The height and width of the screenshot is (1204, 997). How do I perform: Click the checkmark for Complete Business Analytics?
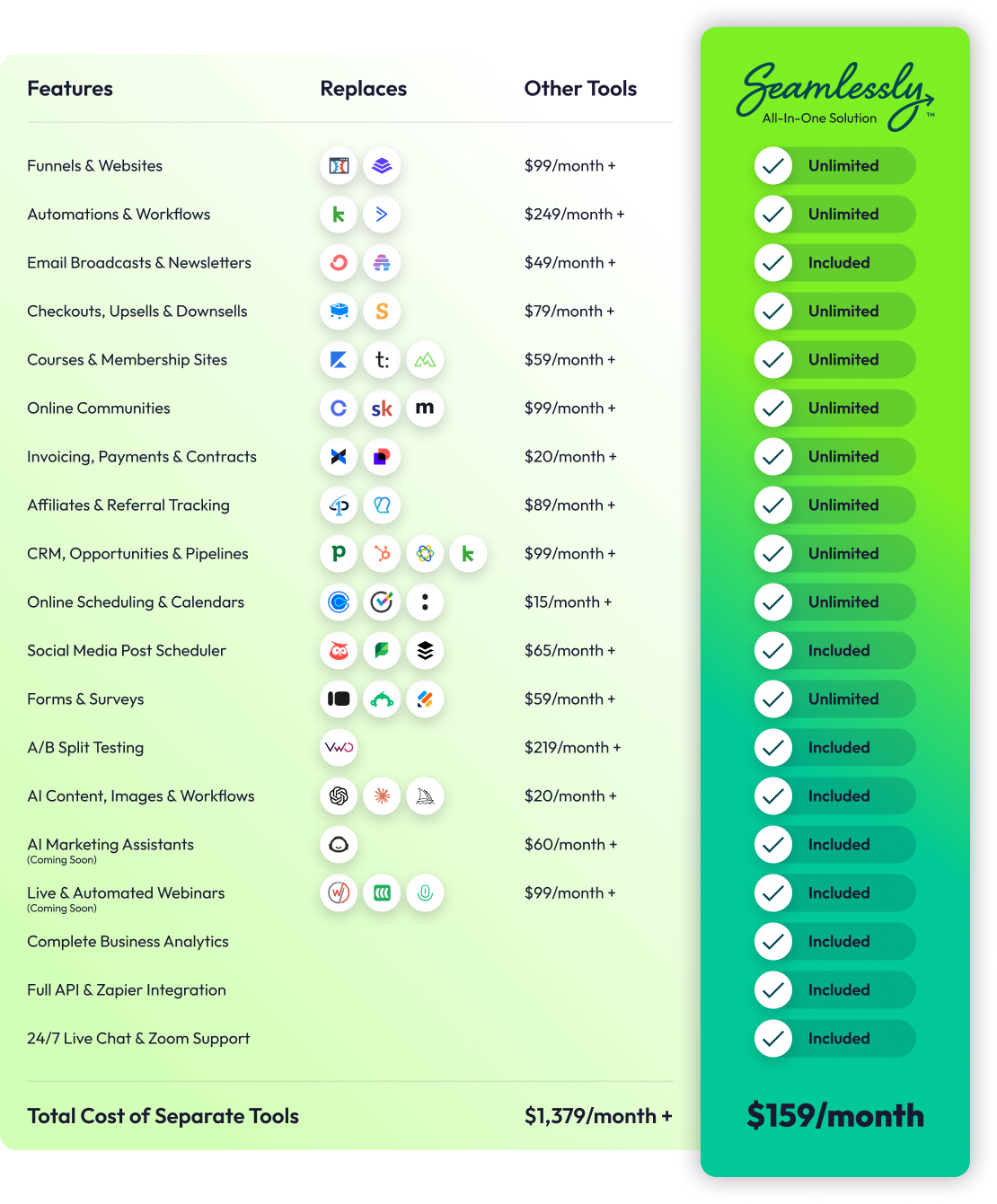tap(773, 942)
